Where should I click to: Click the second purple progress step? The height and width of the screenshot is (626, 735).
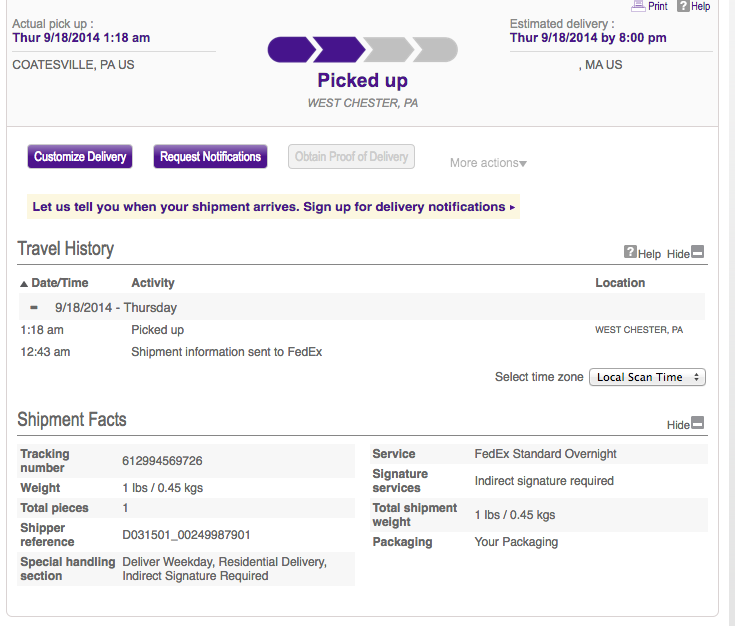click(x=337, y=50)
